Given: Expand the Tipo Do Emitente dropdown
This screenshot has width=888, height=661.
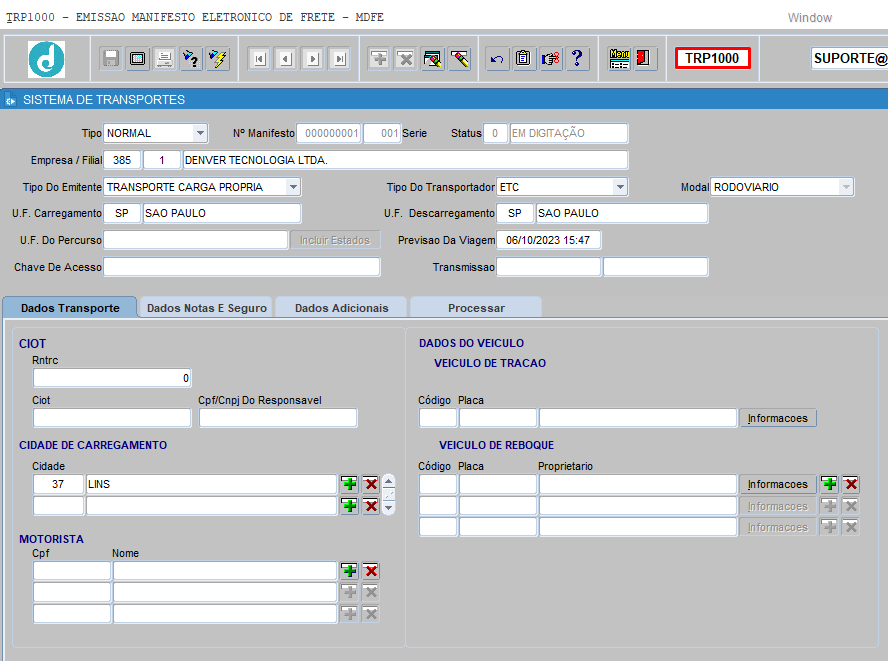Looking at the screenshot, I should [293, 187].
